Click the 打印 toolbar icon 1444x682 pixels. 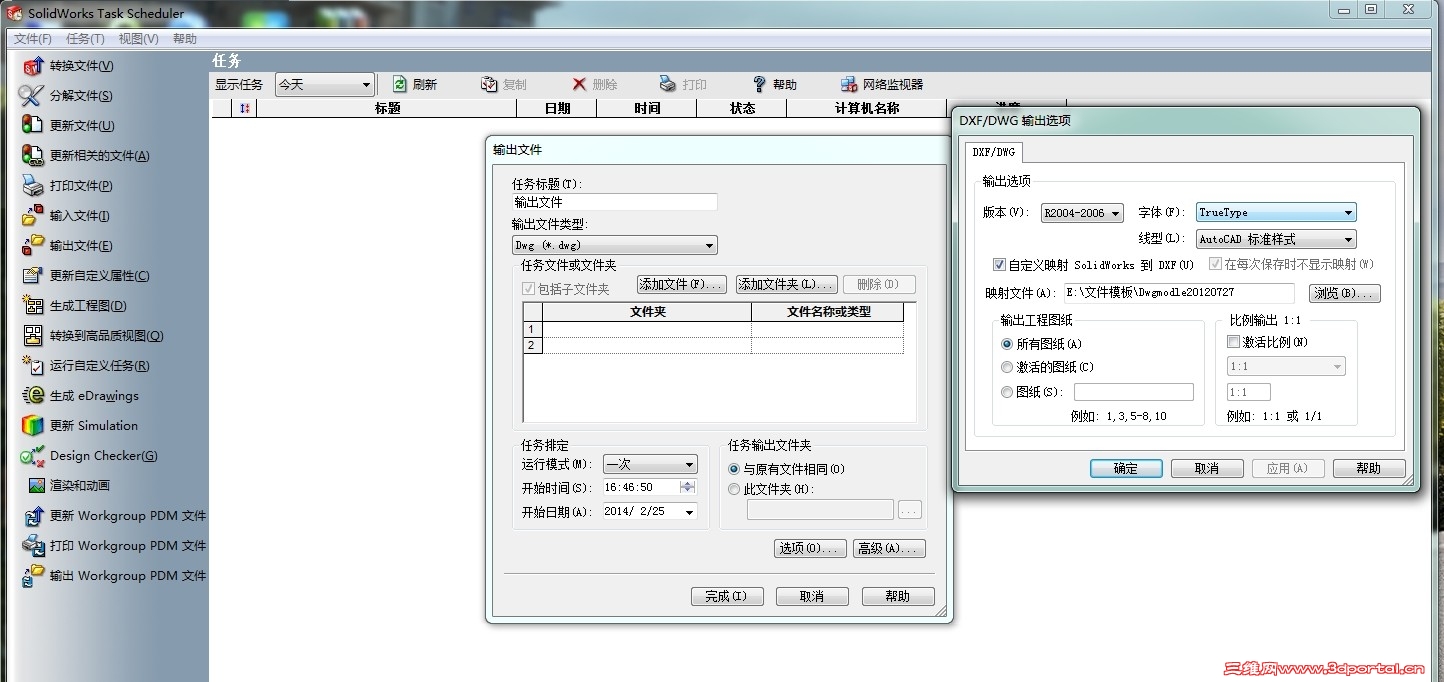click(x=668, y=85)
